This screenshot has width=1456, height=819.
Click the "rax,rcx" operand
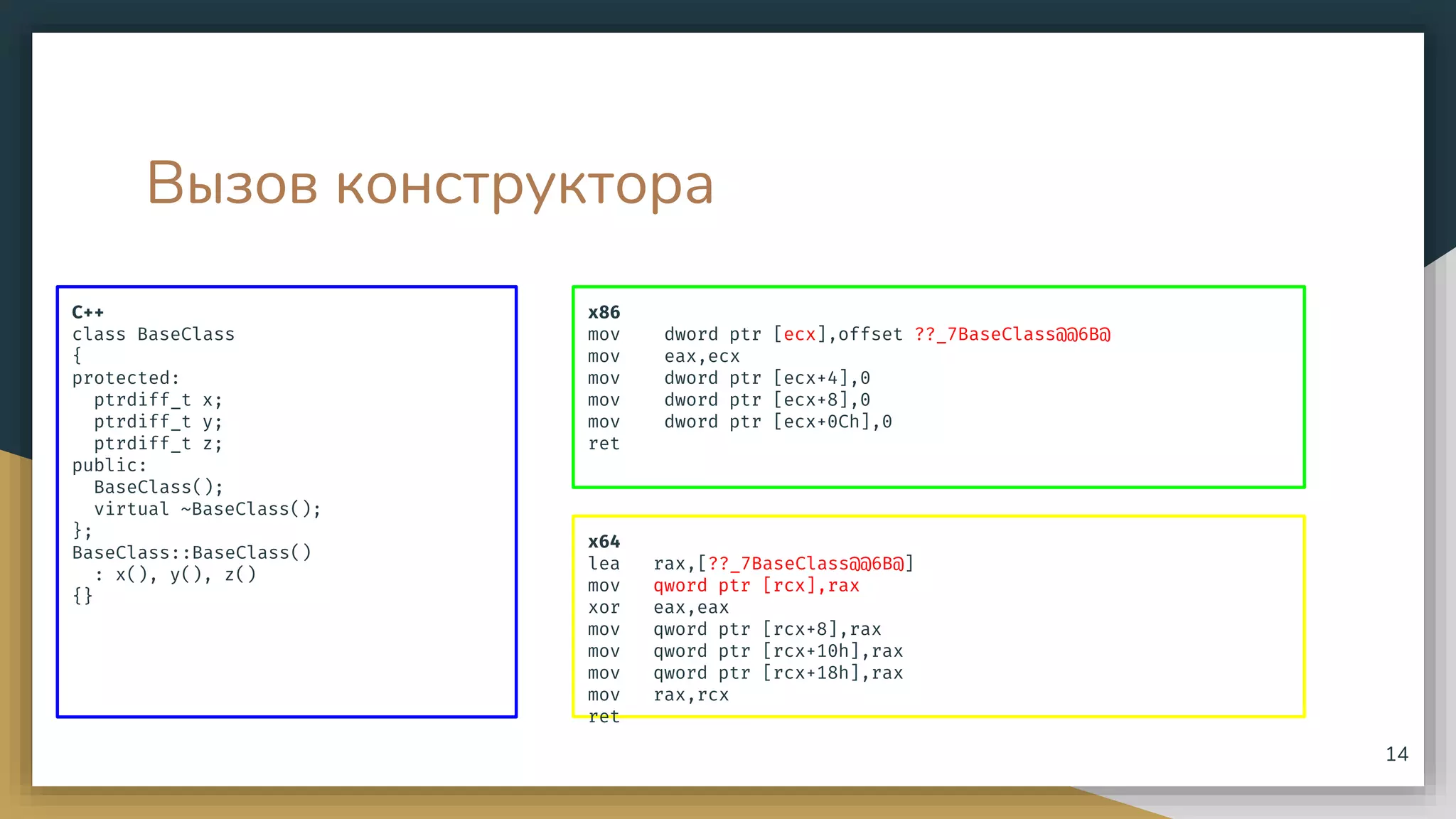click(691, 695)
